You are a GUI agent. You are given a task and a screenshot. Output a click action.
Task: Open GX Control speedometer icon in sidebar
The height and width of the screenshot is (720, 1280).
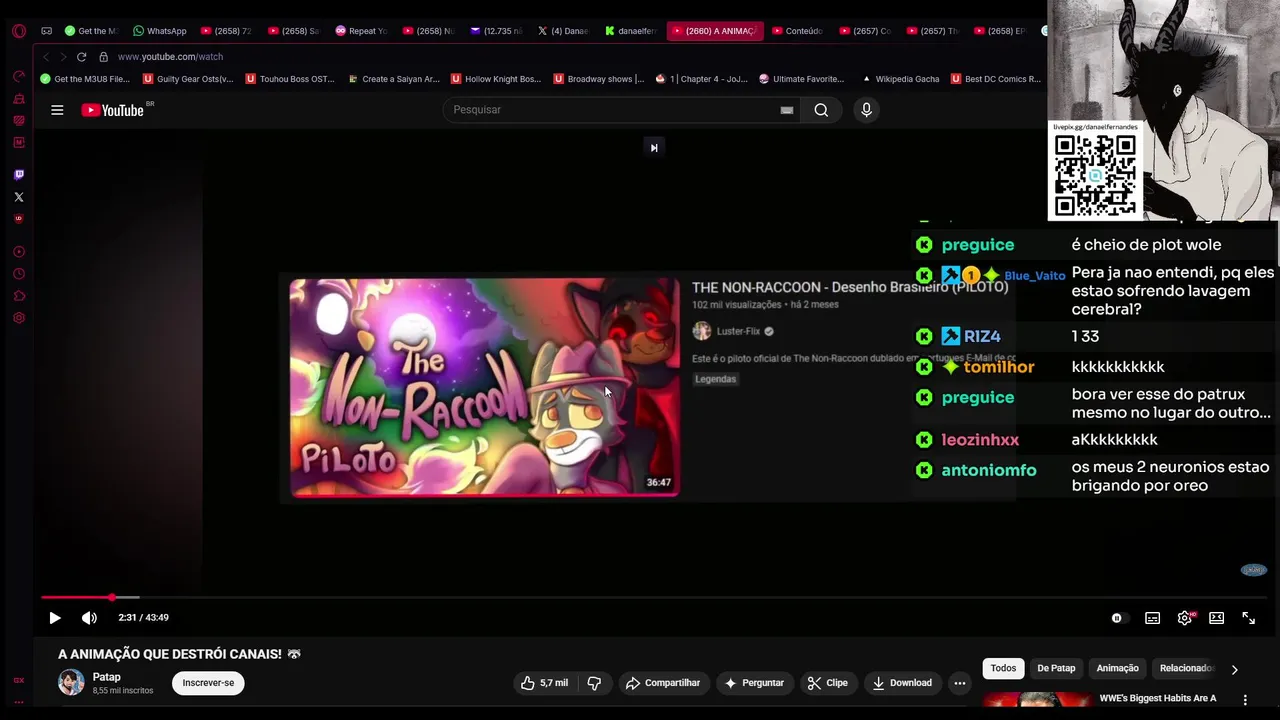[x=18, y=76]
